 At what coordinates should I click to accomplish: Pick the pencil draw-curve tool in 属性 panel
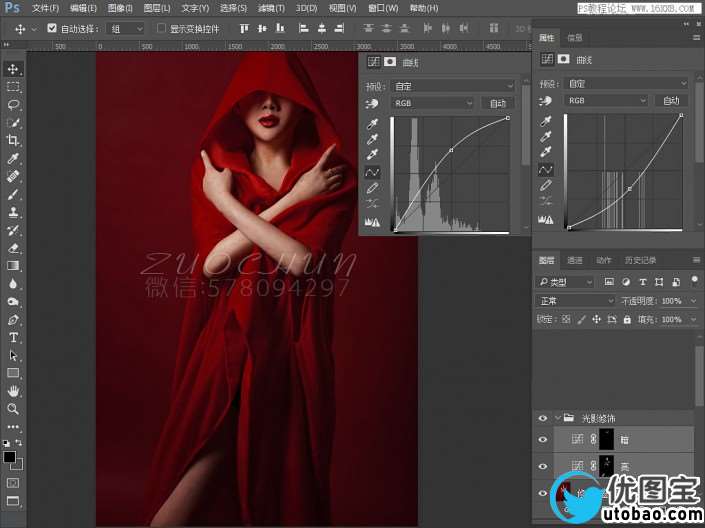tap(546, 185)
